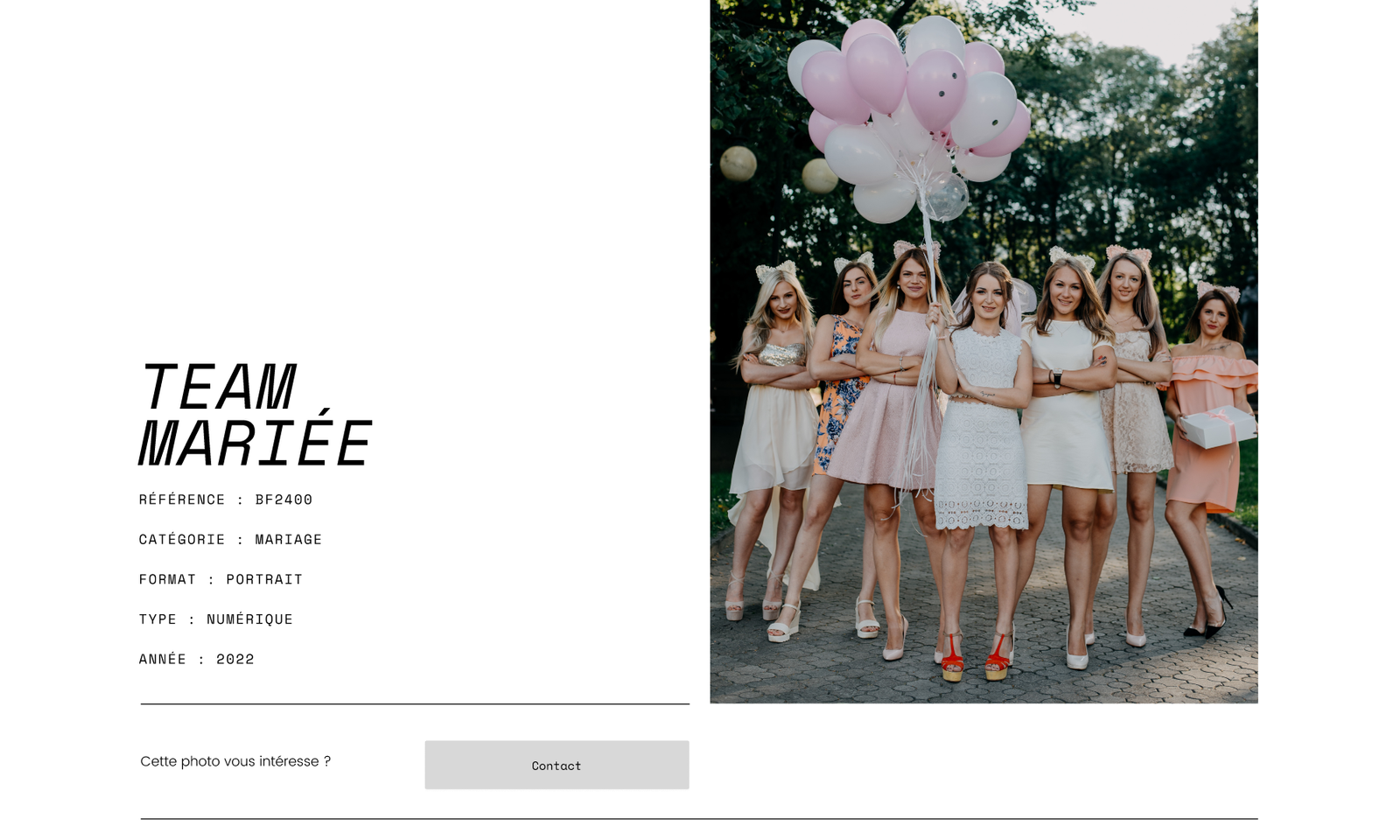Image resolution: width=1400 pixels, height=840 pixels.
Task: Click the separator line above Contact
Action: coord(415,703)
